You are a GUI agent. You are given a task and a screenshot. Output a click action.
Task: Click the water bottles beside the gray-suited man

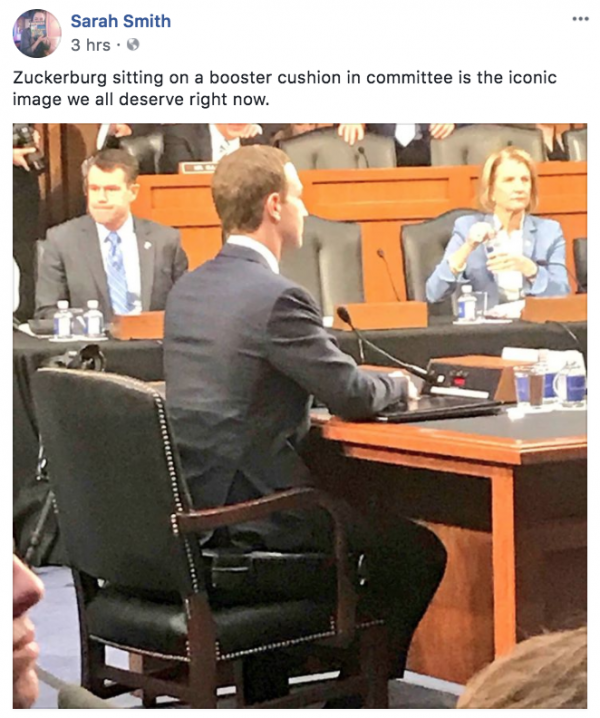point(77,320)
